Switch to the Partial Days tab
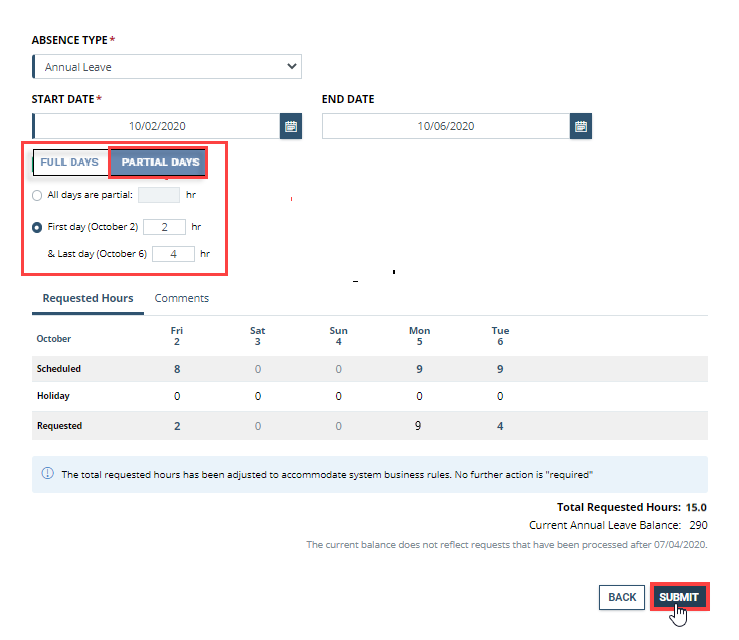Viewport: 739px width, 640px height. pos(160,162)
